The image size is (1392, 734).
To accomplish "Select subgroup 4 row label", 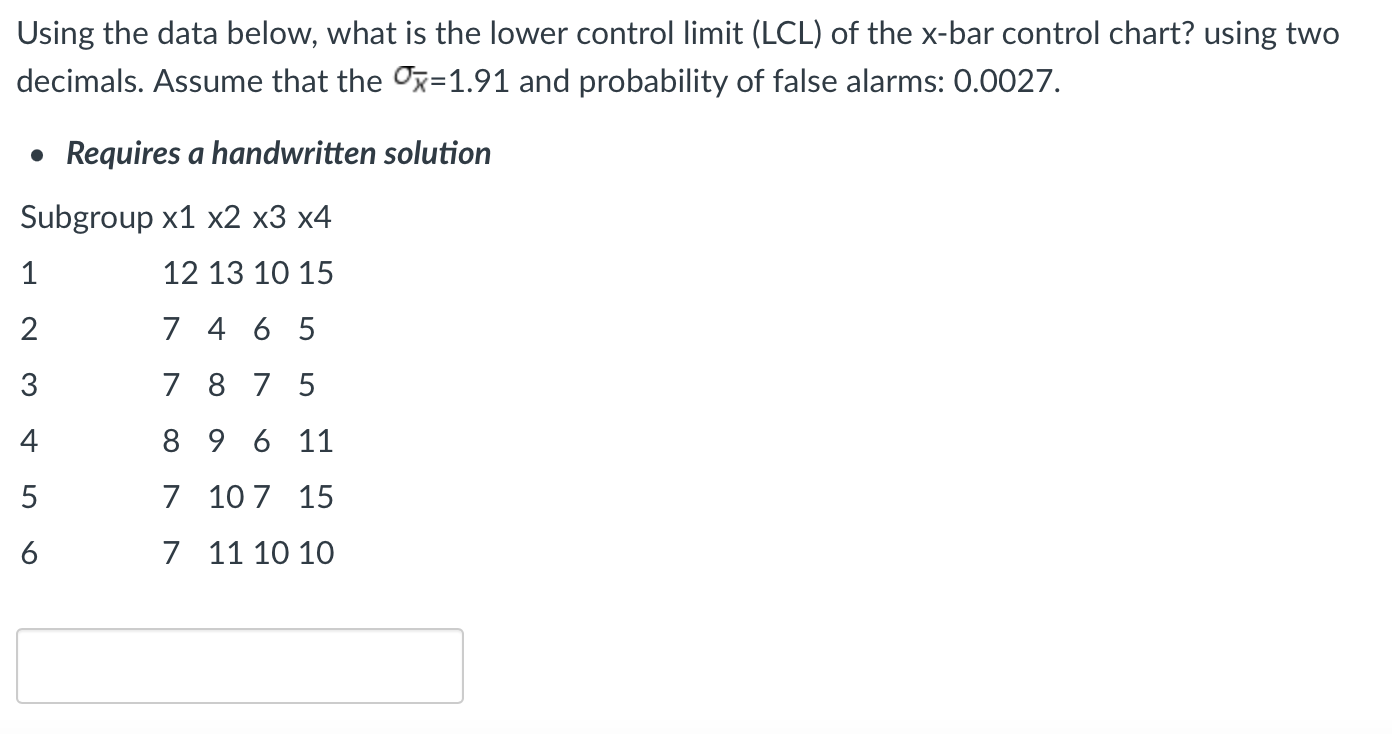I will click(27, 441).
